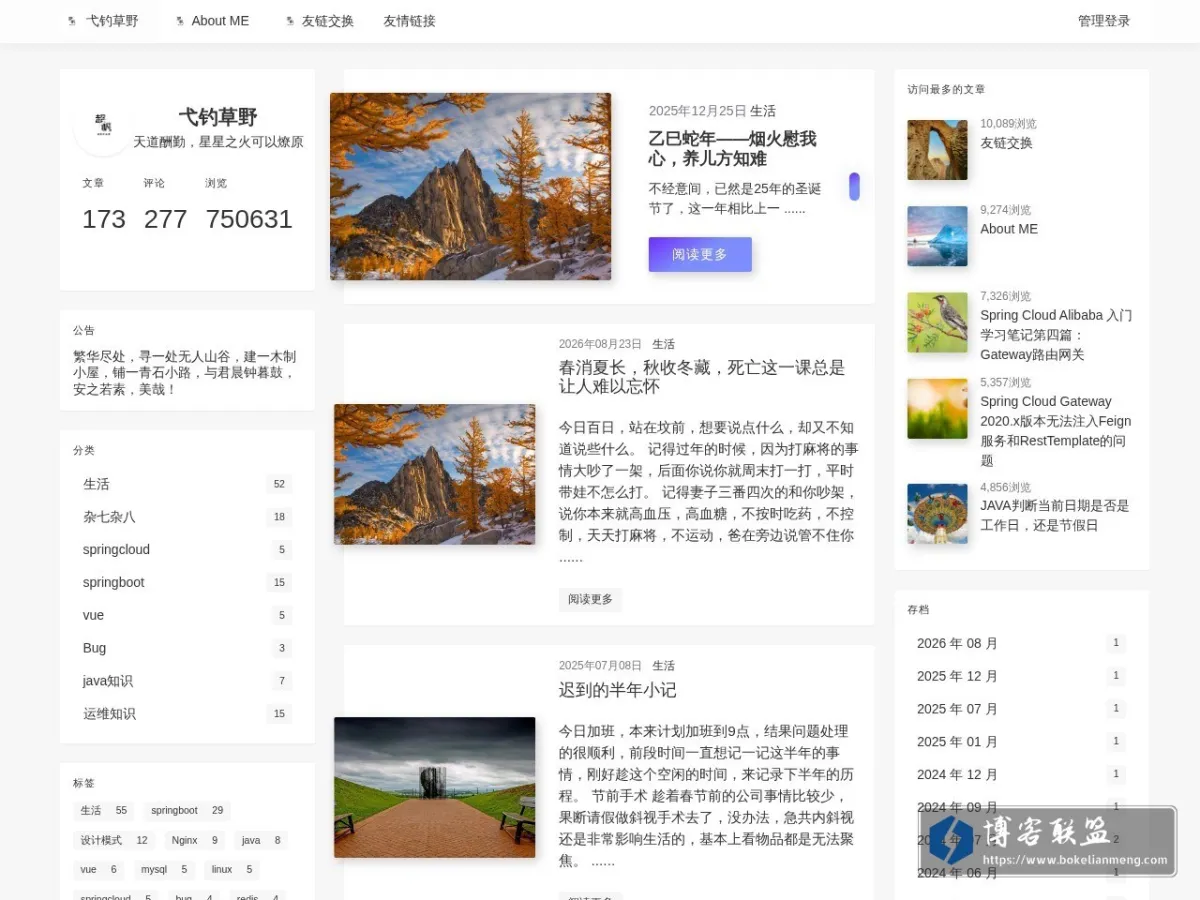Viewport: 1200px width, 900px height.
Task: Select the Bug category
Action: pos(187,648)
